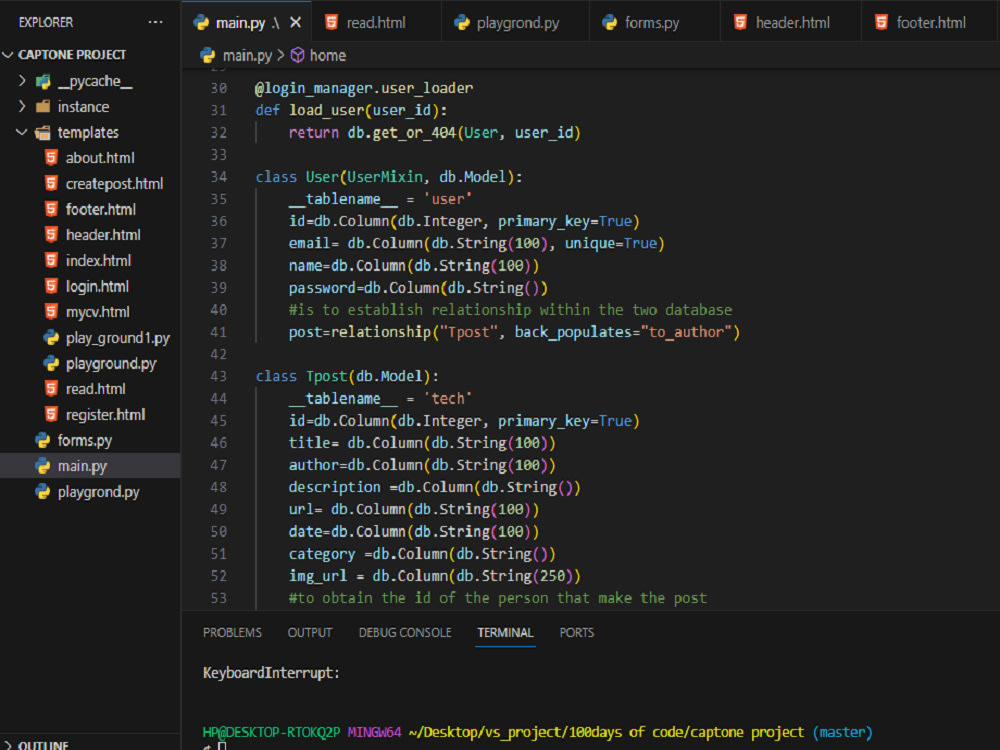Click the HTML file icon beside login.html
This screenshot has height=750, width=1000.
click(x=51, y=286)
